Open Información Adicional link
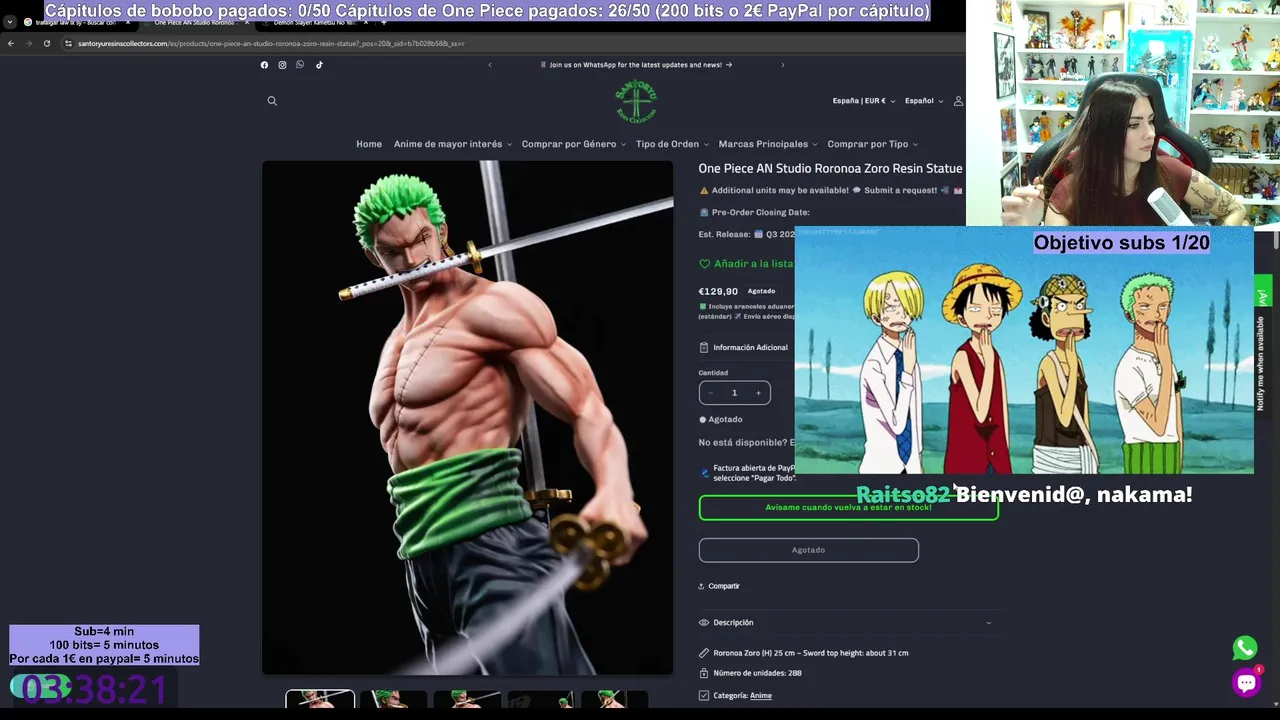This screenshot has height=720, width=1280. click(743, 348)
